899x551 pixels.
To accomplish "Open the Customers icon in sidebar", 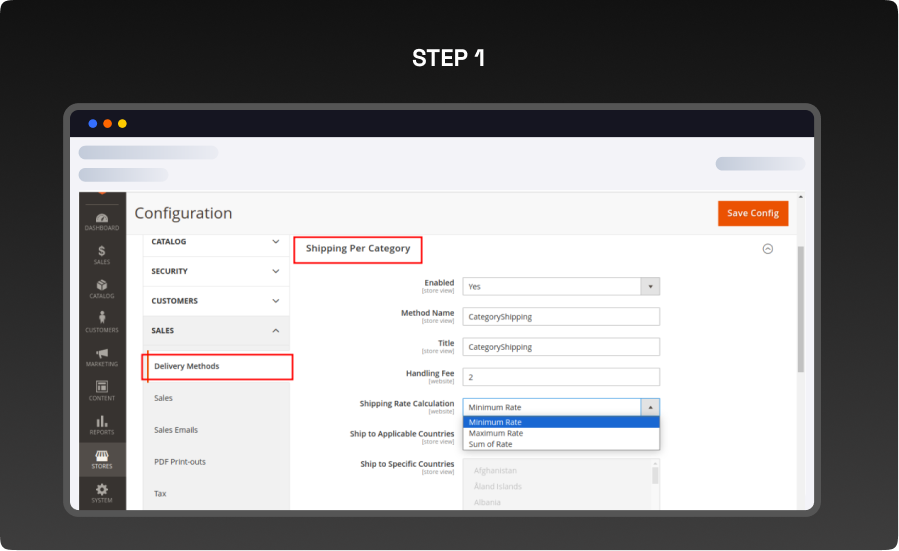I will tap(102, 322).
